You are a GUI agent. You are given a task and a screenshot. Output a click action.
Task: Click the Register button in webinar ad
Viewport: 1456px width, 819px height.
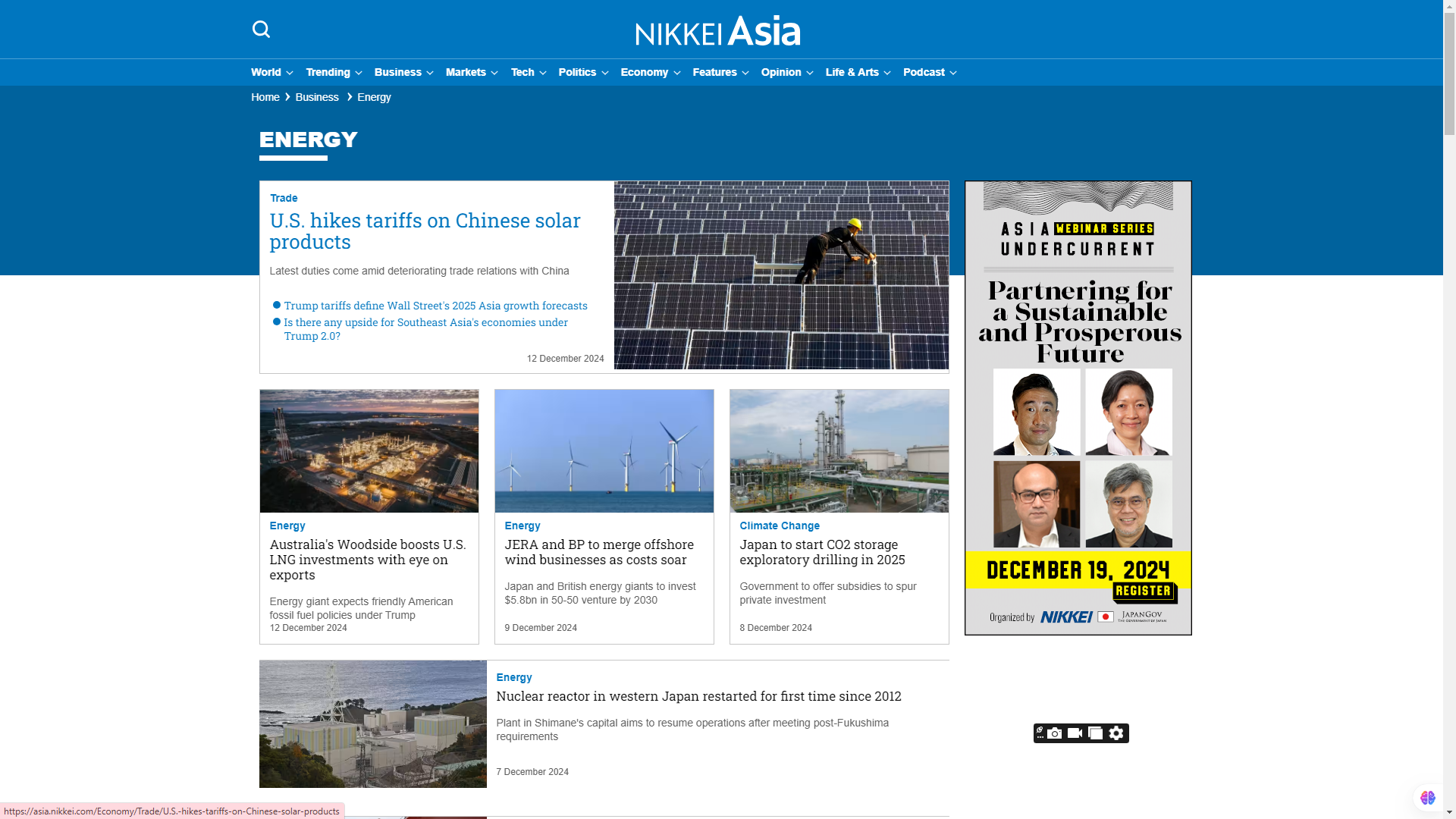click(x=1143, y=591)
